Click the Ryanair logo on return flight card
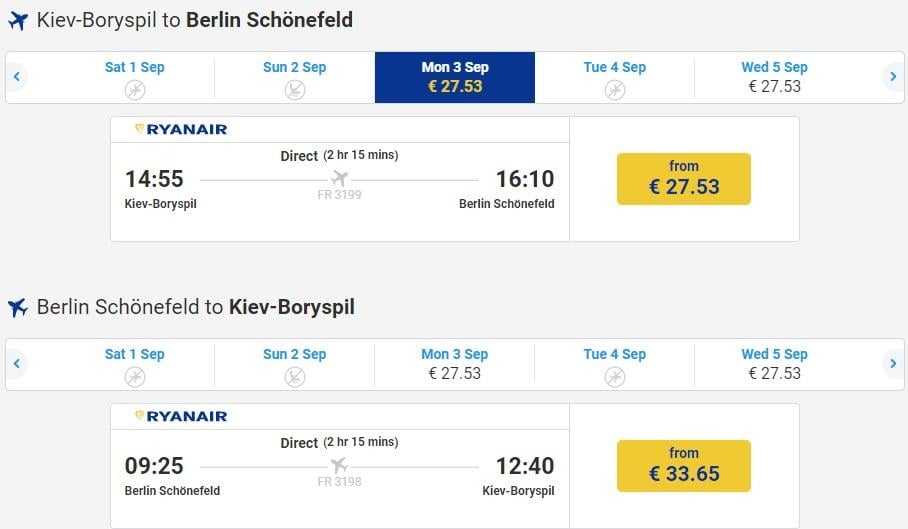 pyautogui.click(x=181, y=416)
